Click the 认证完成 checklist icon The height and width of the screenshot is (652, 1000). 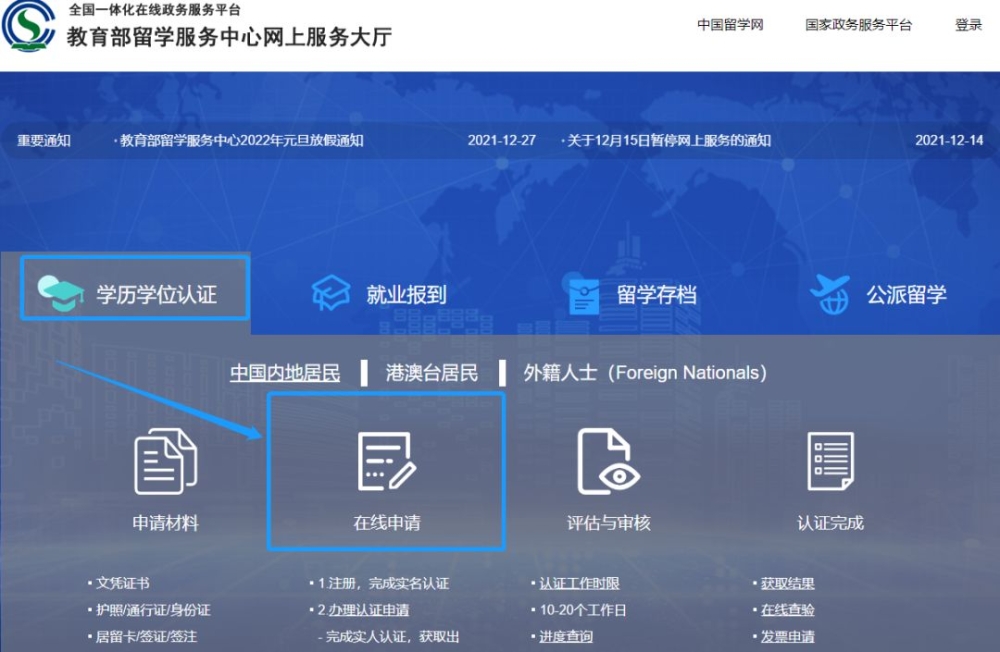tap(830, 461)
